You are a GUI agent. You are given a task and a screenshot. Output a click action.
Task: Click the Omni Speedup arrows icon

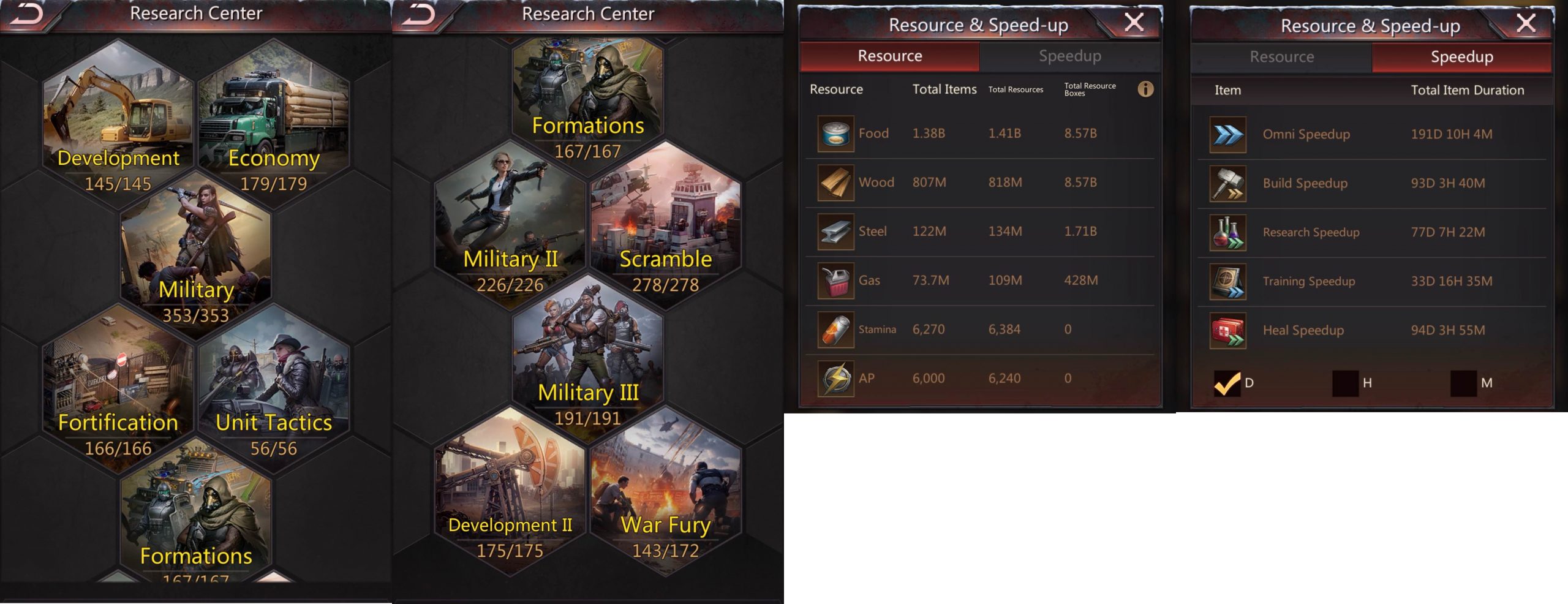[1227, 135]
